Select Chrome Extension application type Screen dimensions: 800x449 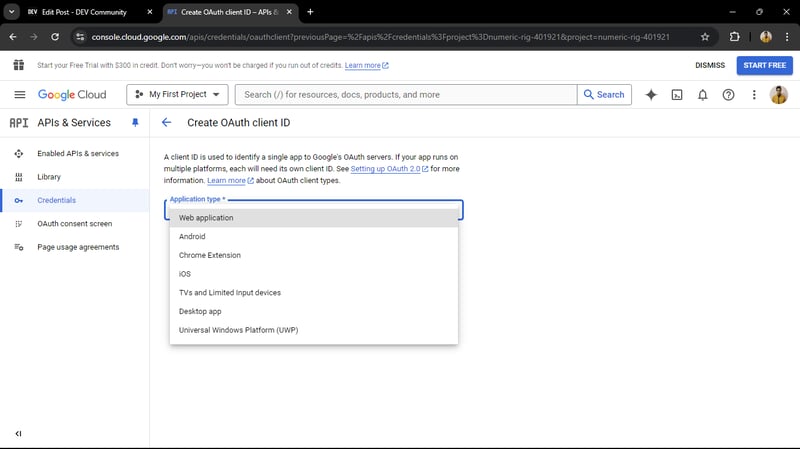[313, 255]
